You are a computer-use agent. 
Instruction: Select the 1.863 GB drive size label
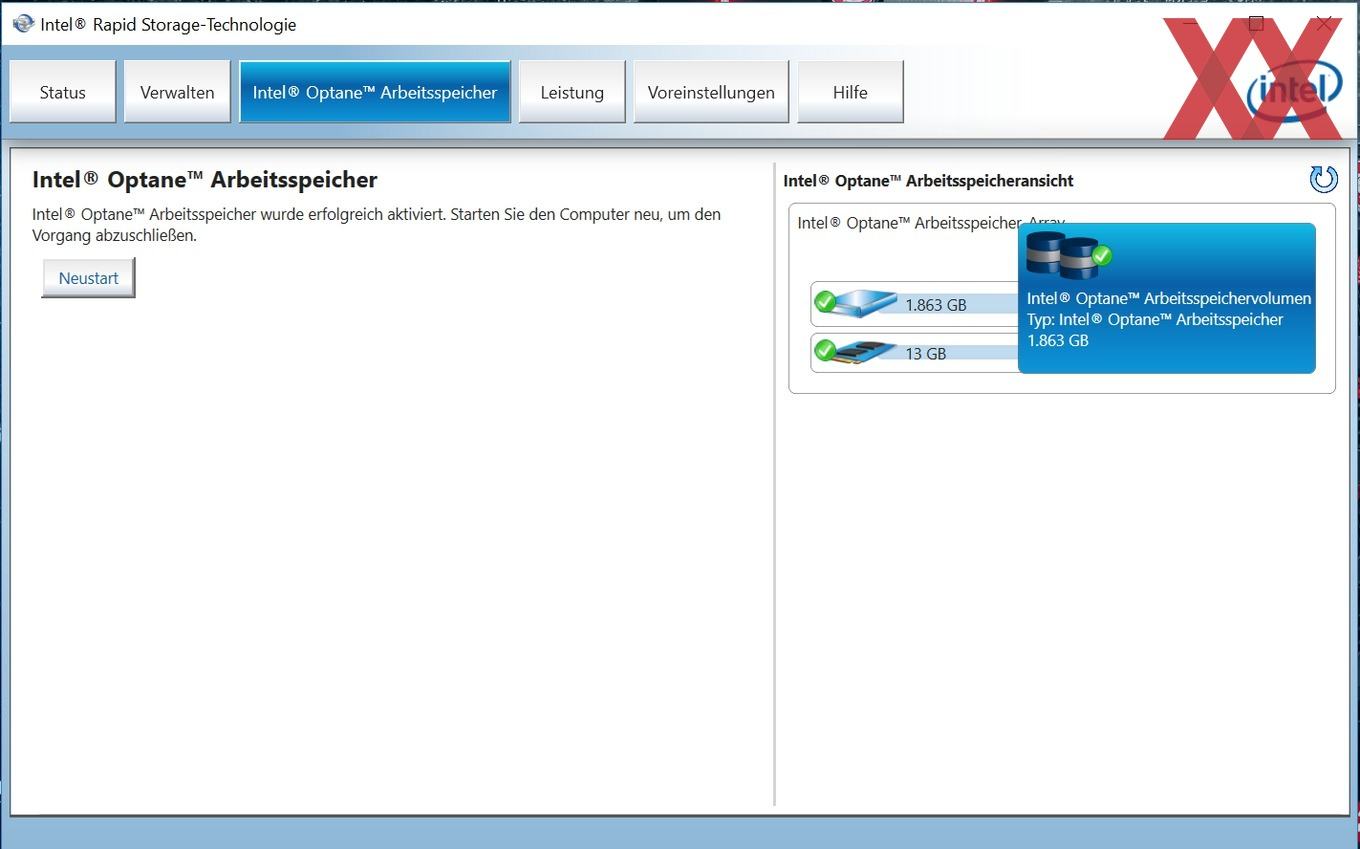pos(936,305)
